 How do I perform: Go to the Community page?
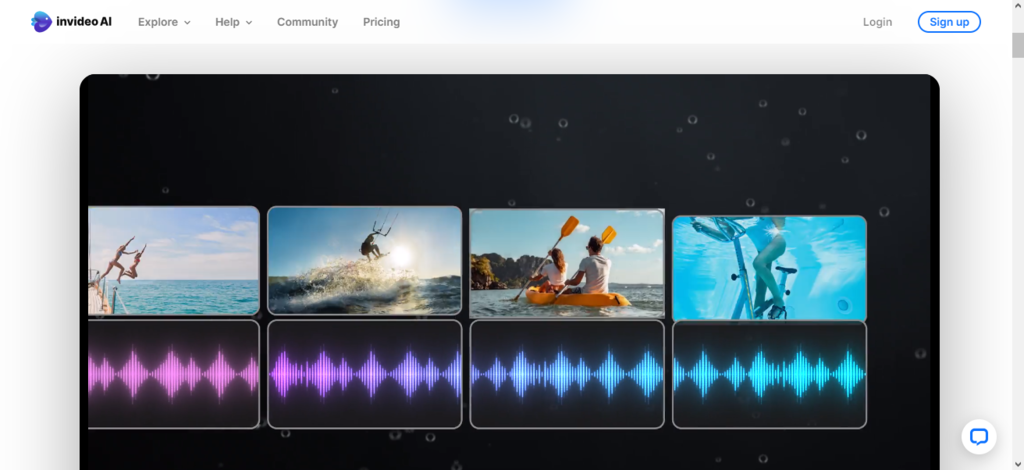tap(307, 22)
